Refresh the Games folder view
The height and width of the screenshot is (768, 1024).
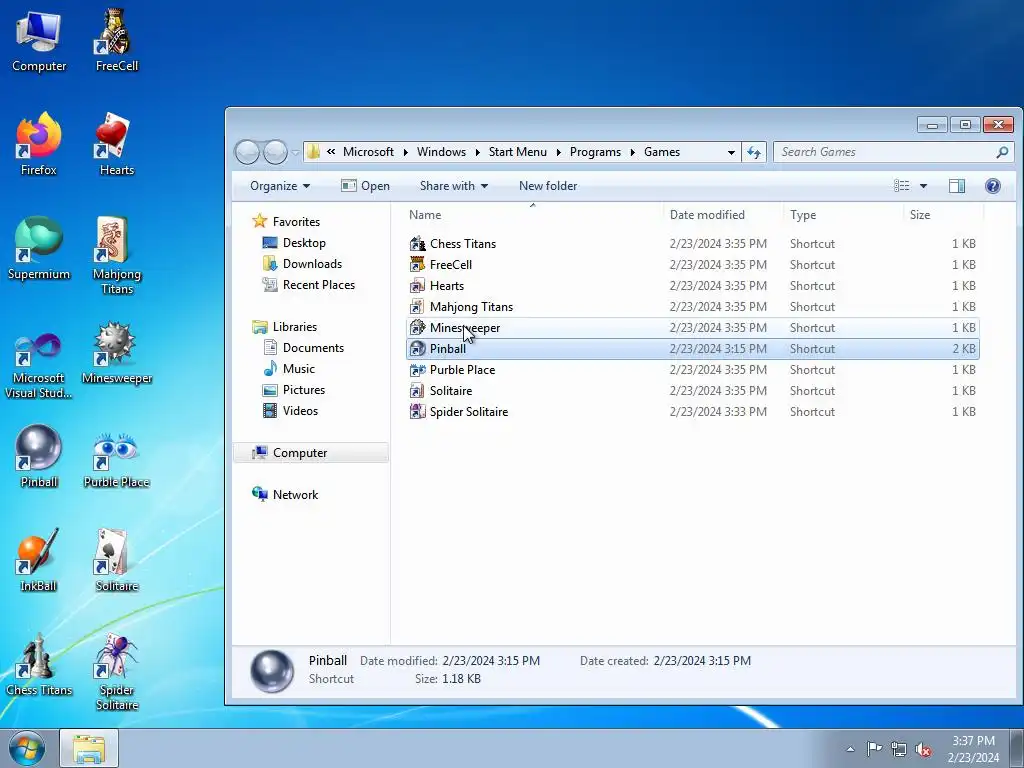coord(754,152)
